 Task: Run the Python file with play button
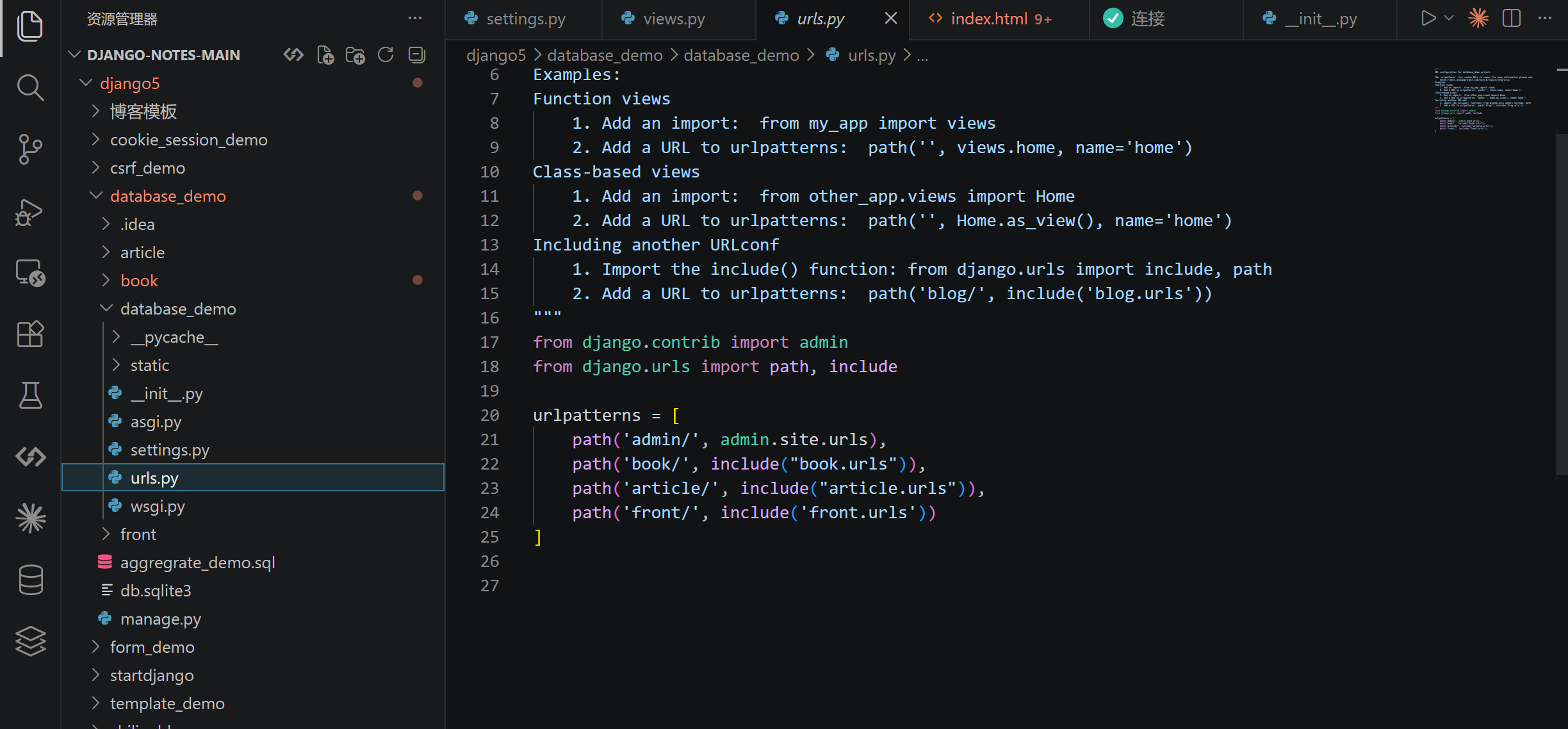point(1428,18)
